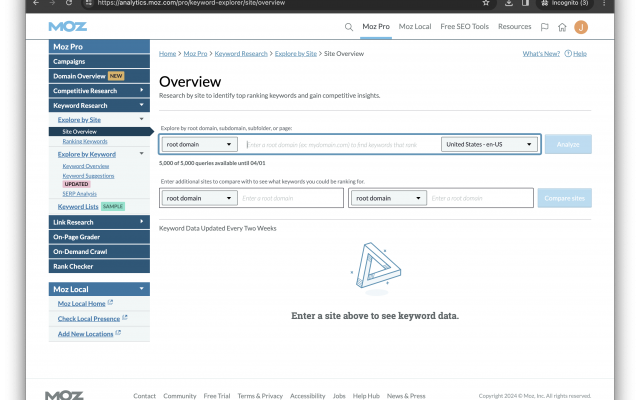The width and height of the screenshot is (640, 400).
Task: Click the footer Moz logo
Action: [x=64, y=396]
